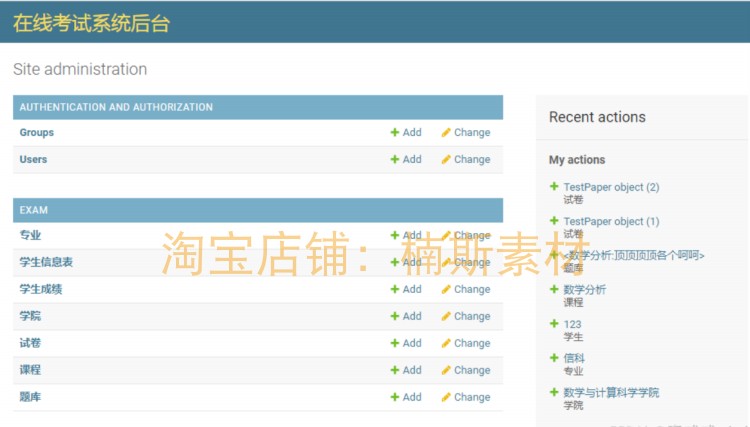Open the 学院 model link

coord(30,316)
